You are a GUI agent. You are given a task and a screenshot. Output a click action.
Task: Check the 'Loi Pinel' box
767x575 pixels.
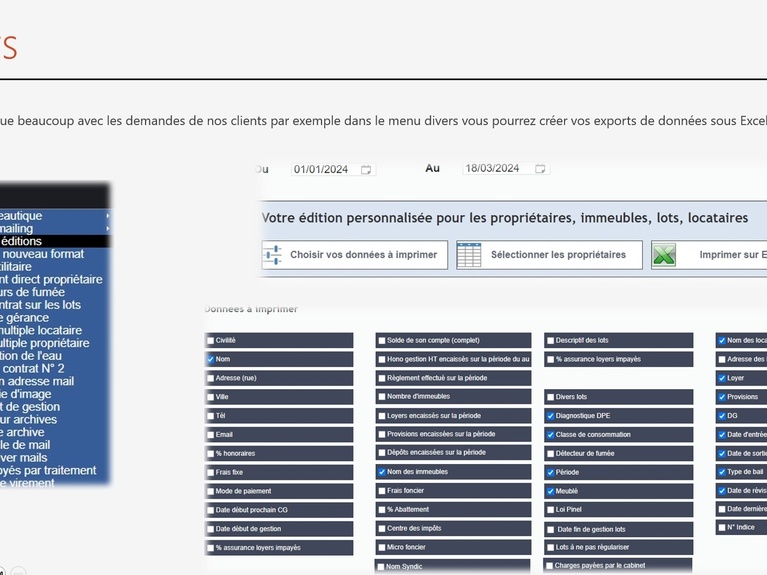[551, 510]
